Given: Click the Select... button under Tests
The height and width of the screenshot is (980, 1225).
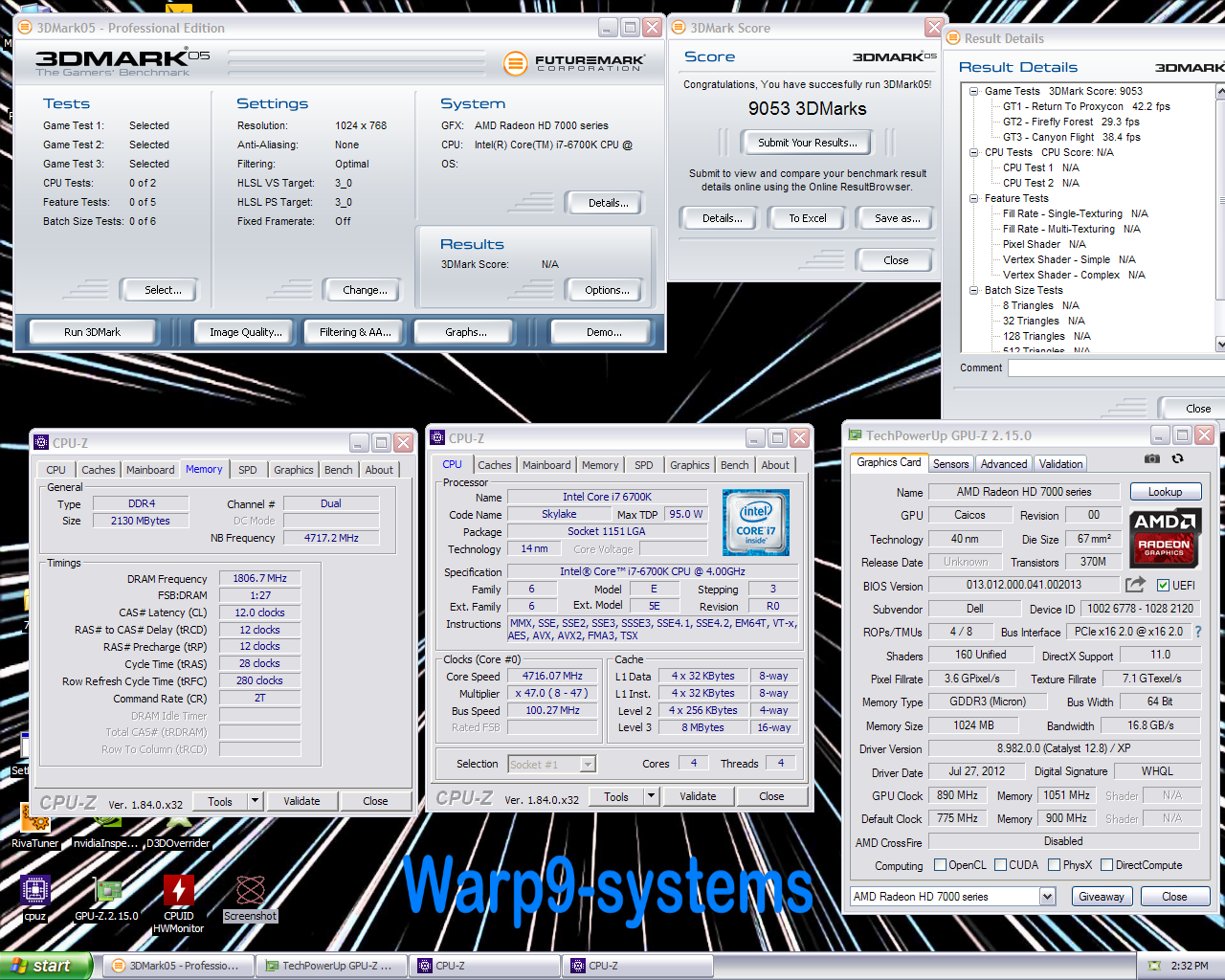Looking at the screenshot, I should (x=163, y=290).
